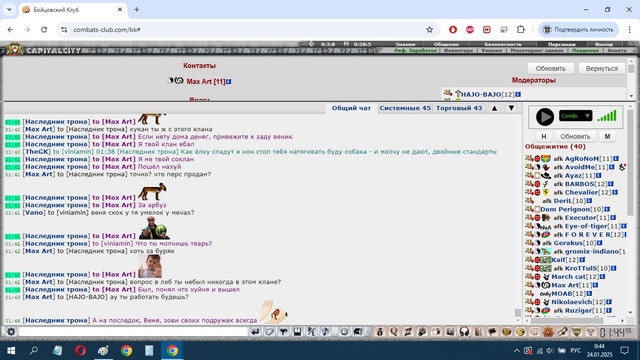Image resolution: width=640 pixels, height=360 pixels.
Task: Click the chat panel up arrow
Action: click(494, 108)
